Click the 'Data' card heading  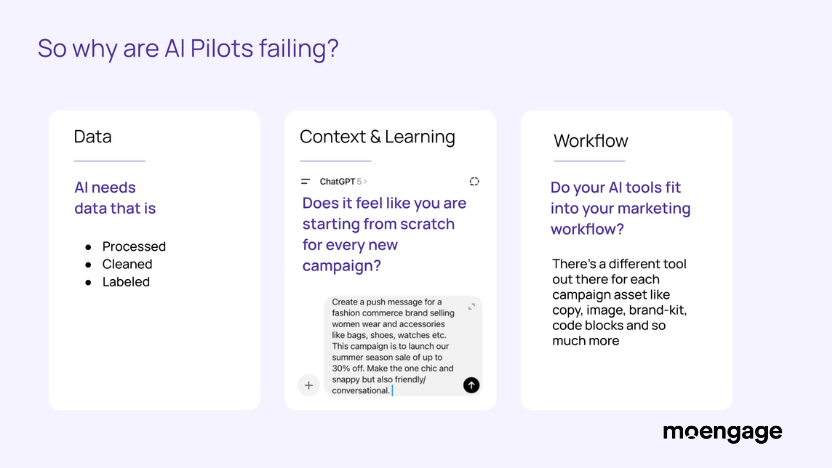tap(93, 137)
